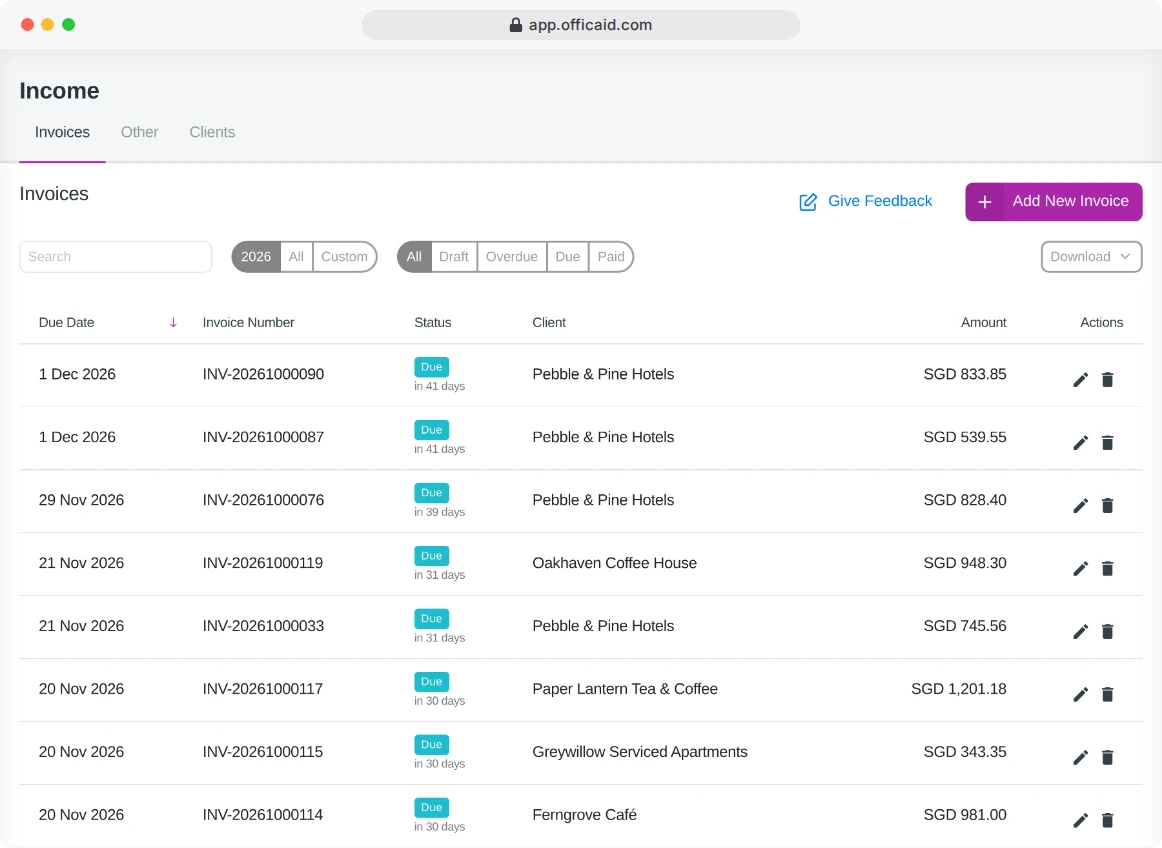Edit invoice INV-20261000114

(x=1080, y=821)
